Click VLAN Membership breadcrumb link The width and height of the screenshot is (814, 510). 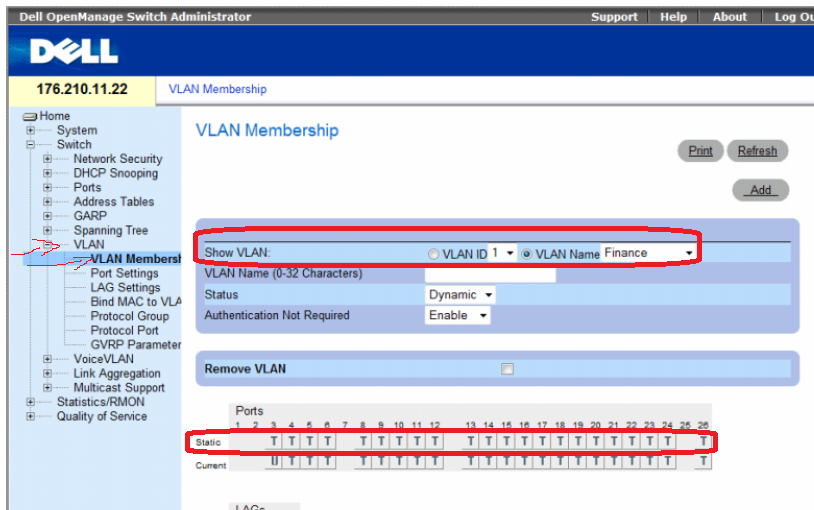[218, 89]
